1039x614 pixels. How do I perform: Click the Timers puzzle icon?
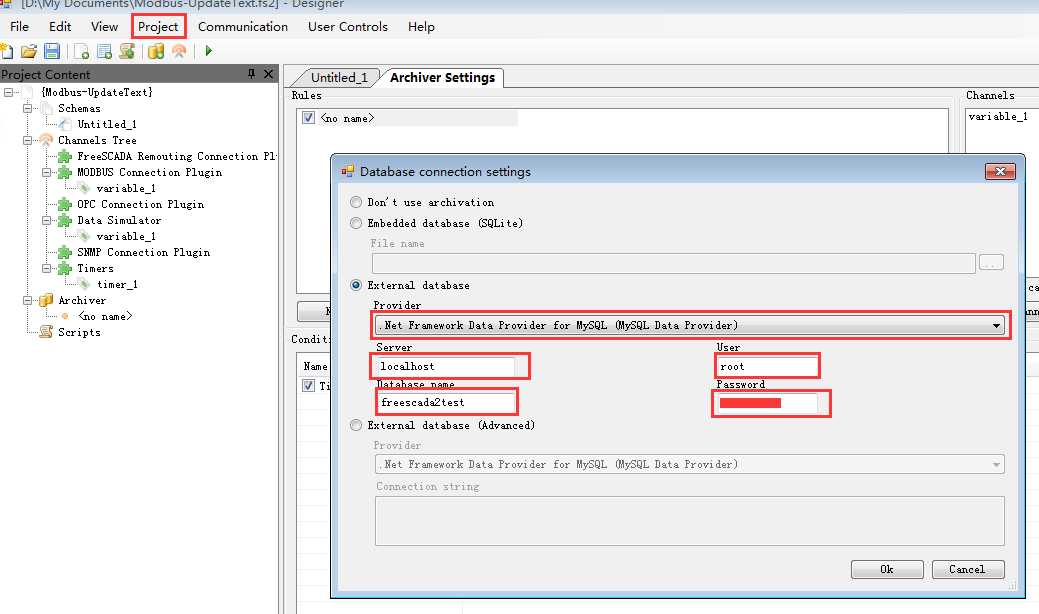(x=64, y=268)
